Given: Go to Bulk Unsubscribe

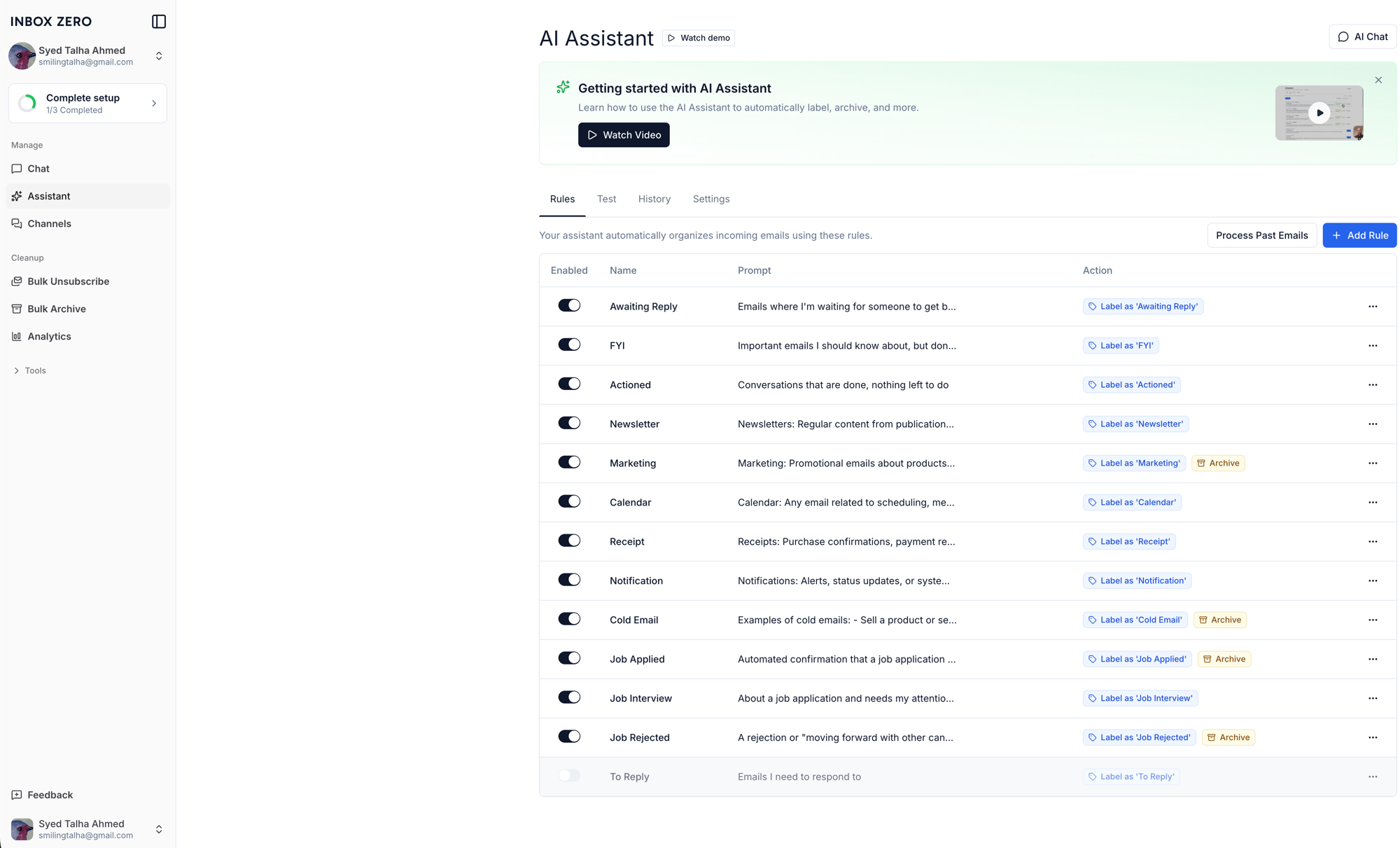Looking at the screenshot, I should [87, 281].
